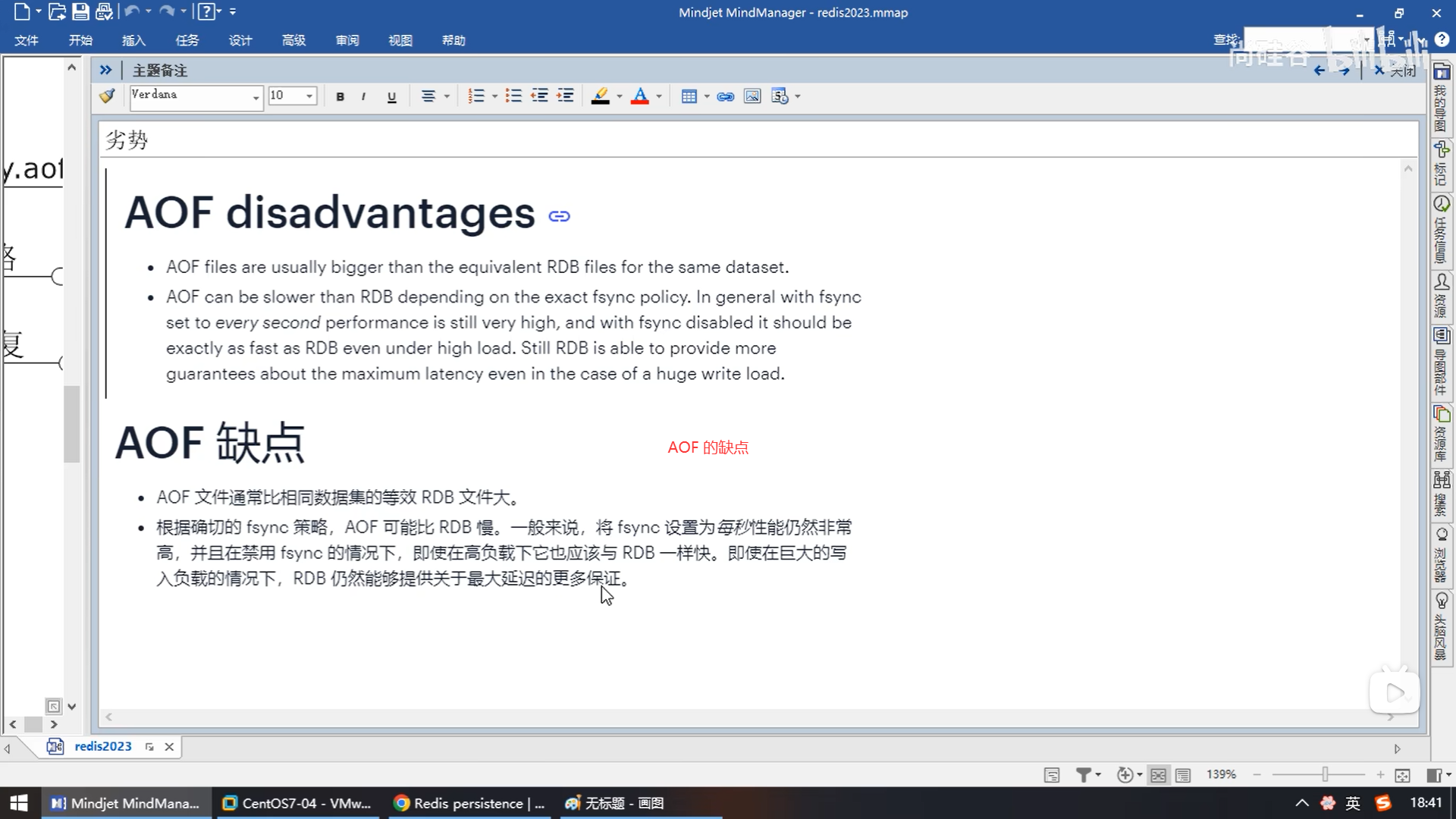Screen dimensions: 1456x819
Task: Click the zoom slider handle
Action: click(x=1325, y=774)
